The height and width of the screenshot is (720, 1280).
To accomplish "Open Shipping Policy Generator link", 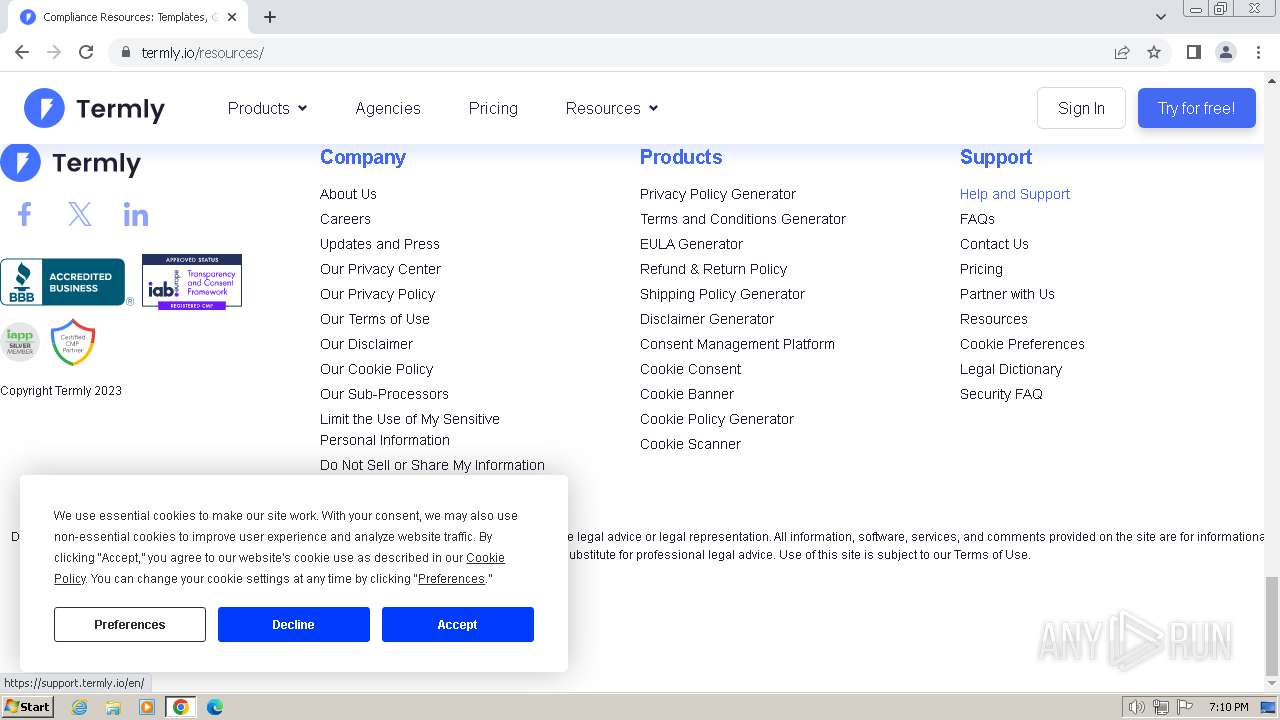I will coord(722,294).
